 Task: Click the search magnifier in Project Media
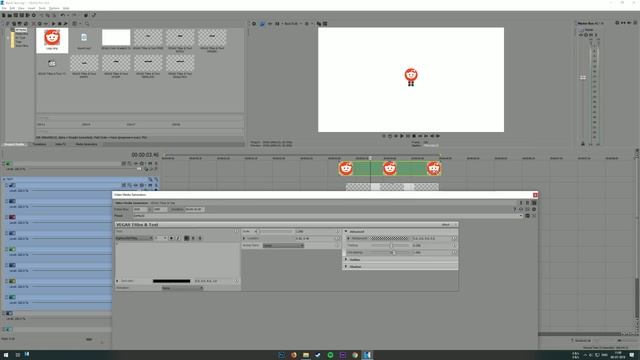point(87,24)
